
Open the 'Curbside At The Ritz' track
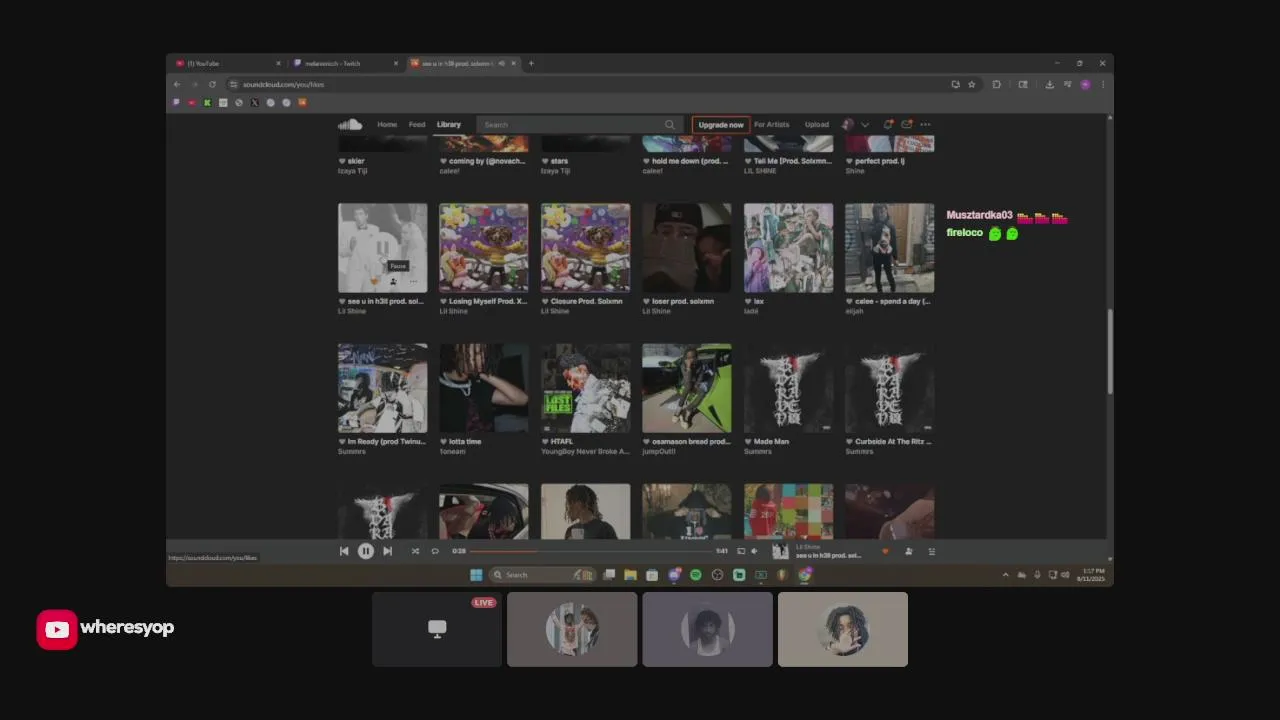click(894, 441)
